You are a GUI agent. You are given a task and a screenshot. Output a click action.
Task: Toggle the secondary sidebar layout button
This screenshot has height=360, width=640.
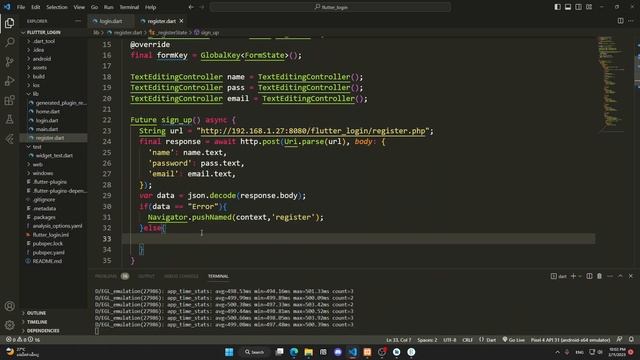(578, 7)
